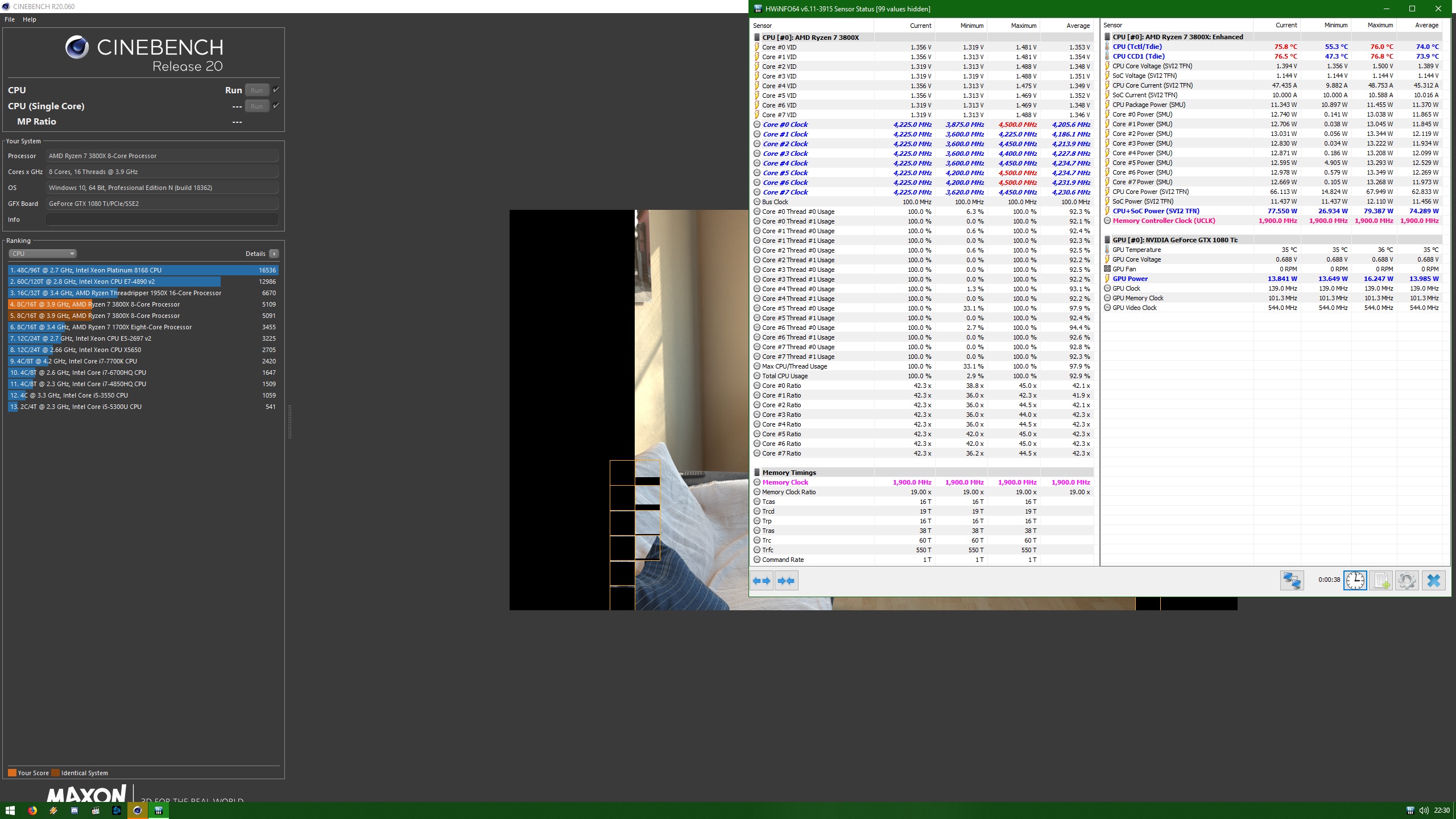Select the CPU+SoC Power (SVI2 TFN) row

click(x=1271, y=211)
